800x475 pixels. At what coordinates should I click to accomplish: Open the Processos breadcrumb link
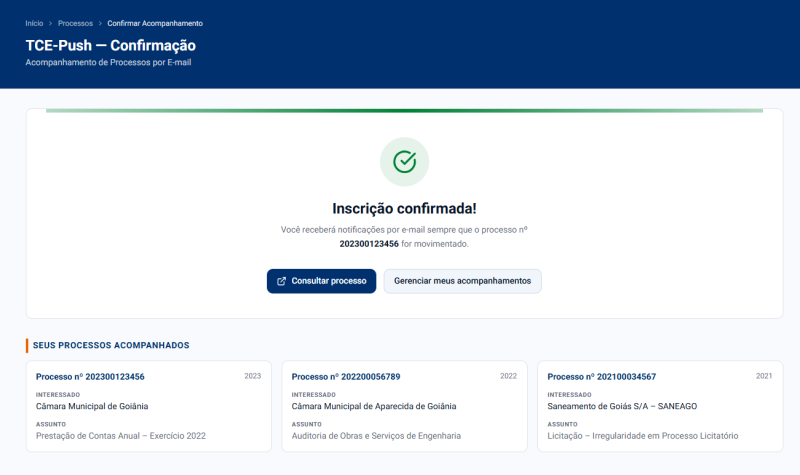point(76,23)
